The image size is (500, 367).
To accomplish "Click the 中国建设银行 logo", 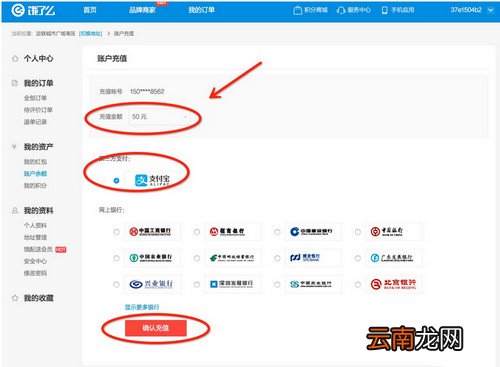I will point(311,231).
